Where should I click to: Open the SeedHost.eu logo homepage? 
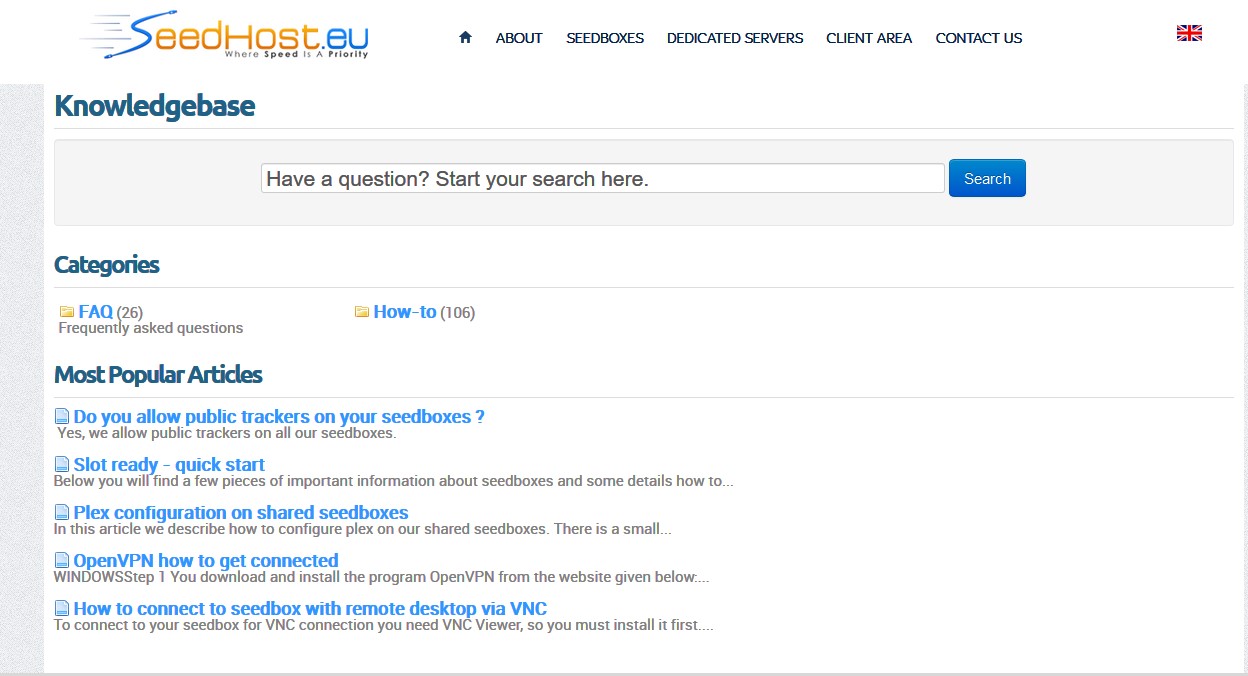coord(224,36)
